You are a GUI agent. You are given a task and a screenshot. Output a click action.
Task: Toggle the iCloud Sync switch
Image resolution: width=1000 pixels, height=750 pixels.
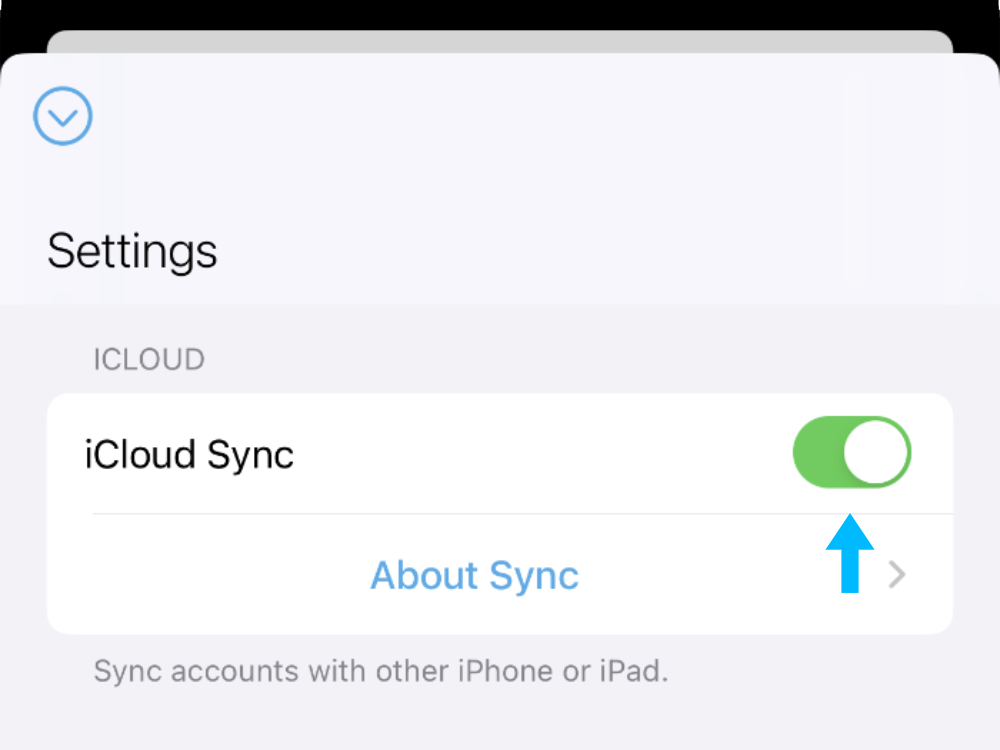[851, 452]
